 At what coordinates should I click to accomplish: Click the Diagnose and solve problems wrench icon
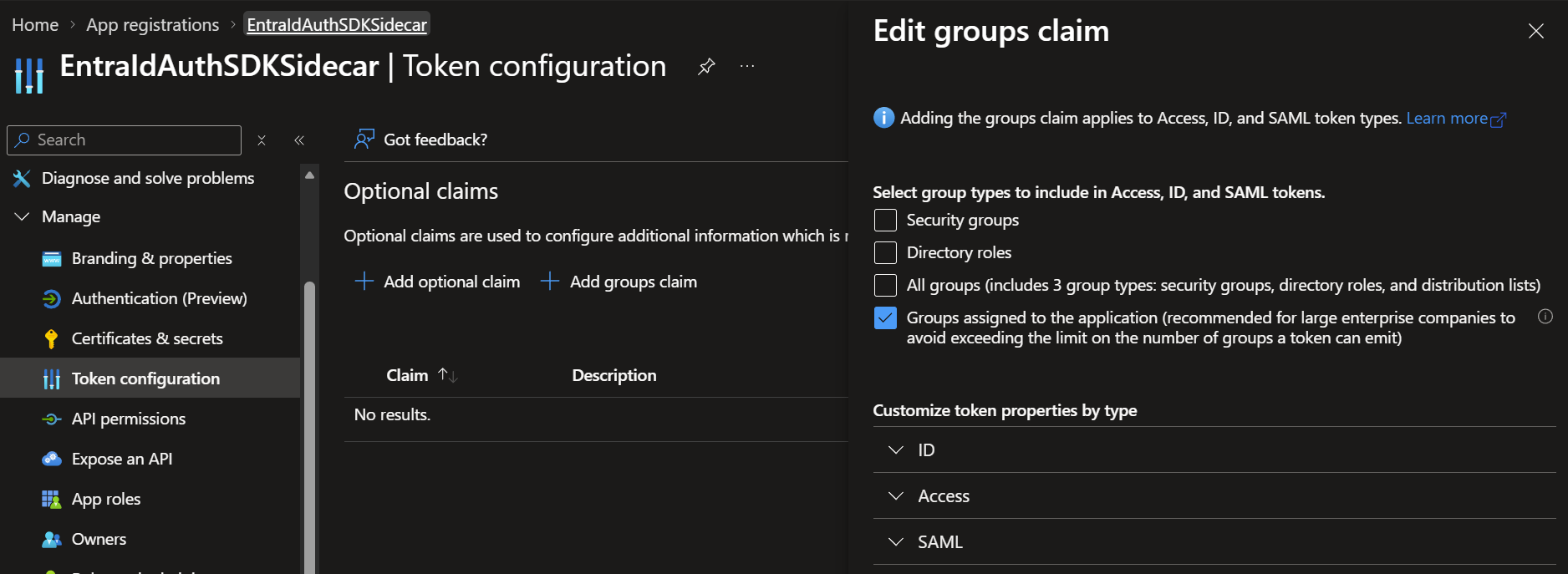[x=22, y=178]
